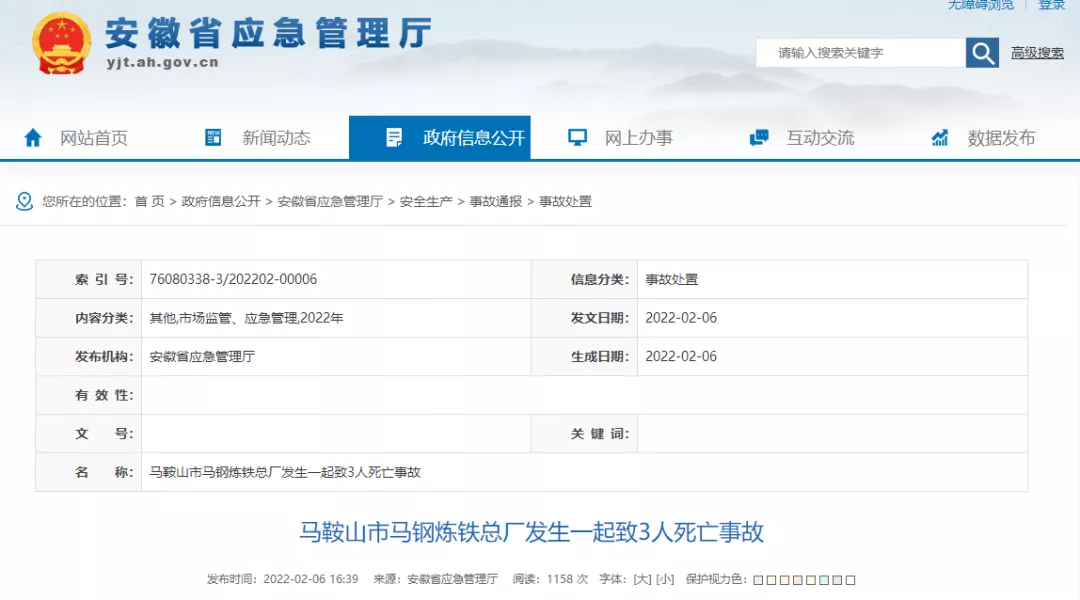
Task: Click the title in the 名称 table row
Action: pyautogui.click(x=284, y=472)
